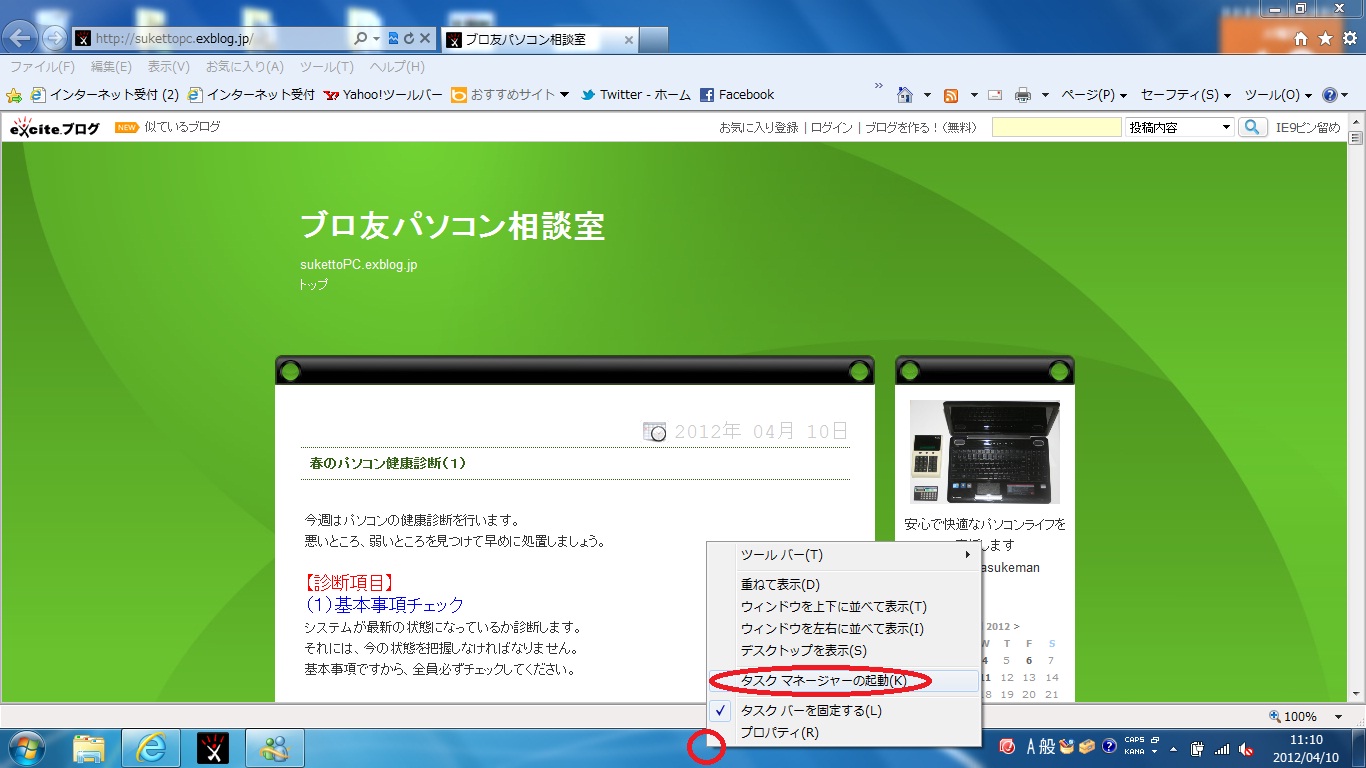The width and height of the screenshot is (1366, 768).
Task: Click the Home icon in IE header
Action: tap(1301, 38)
